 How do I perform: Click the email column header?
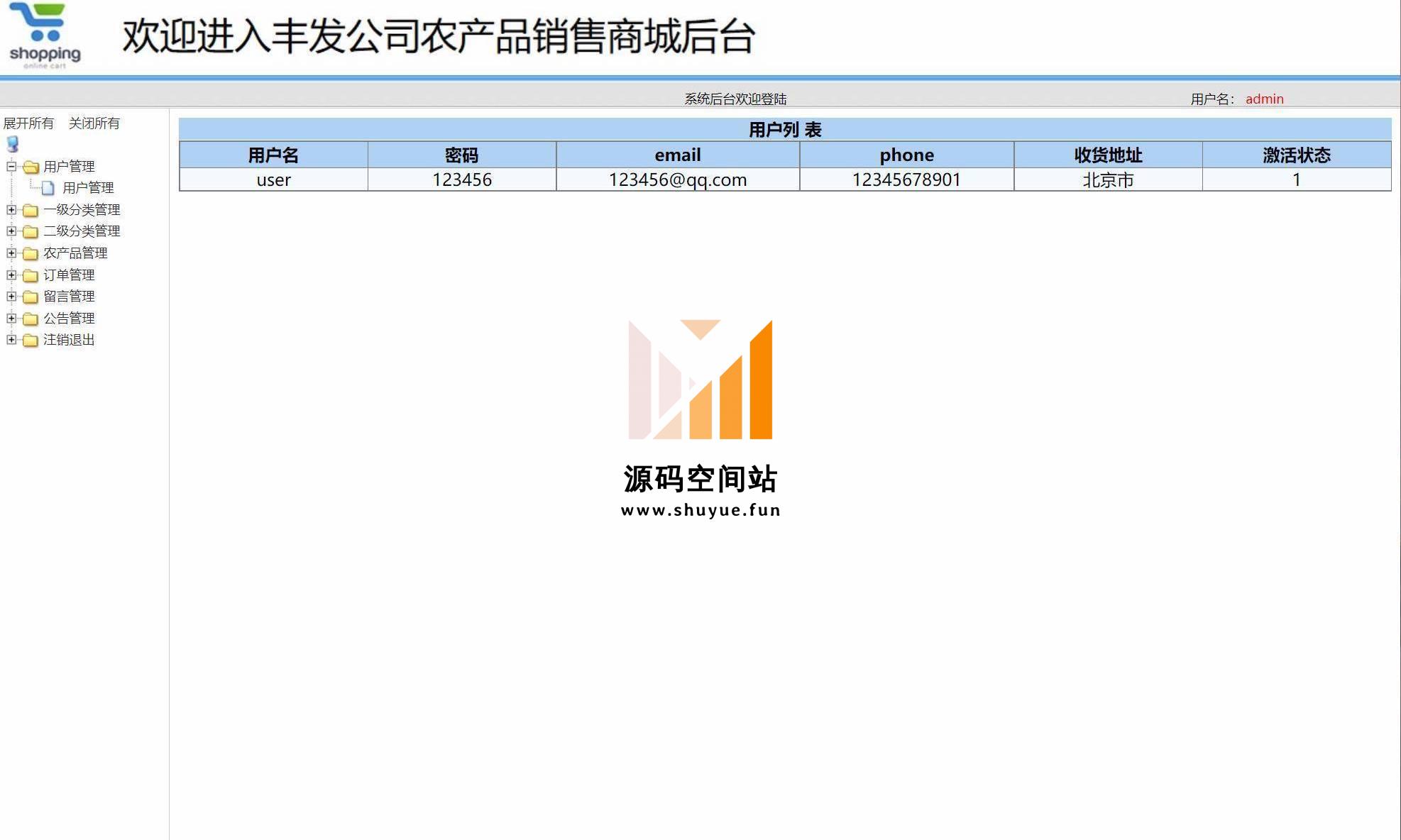[x=678, y=155]
